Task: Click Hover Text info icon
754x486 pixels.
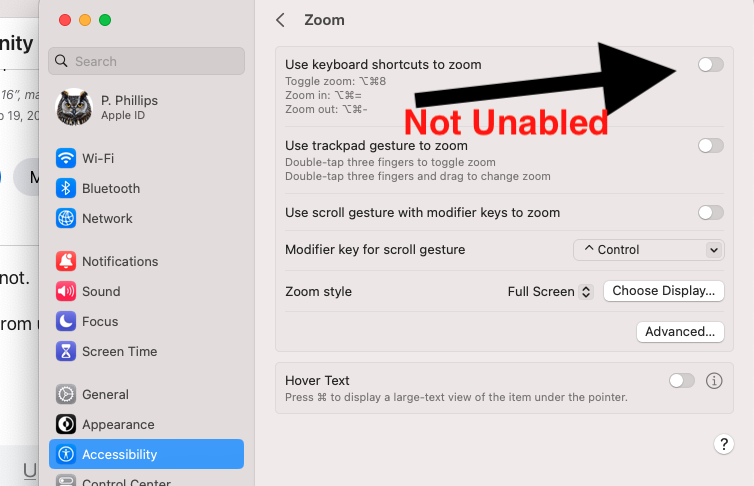Action: (x=714, y=381)
